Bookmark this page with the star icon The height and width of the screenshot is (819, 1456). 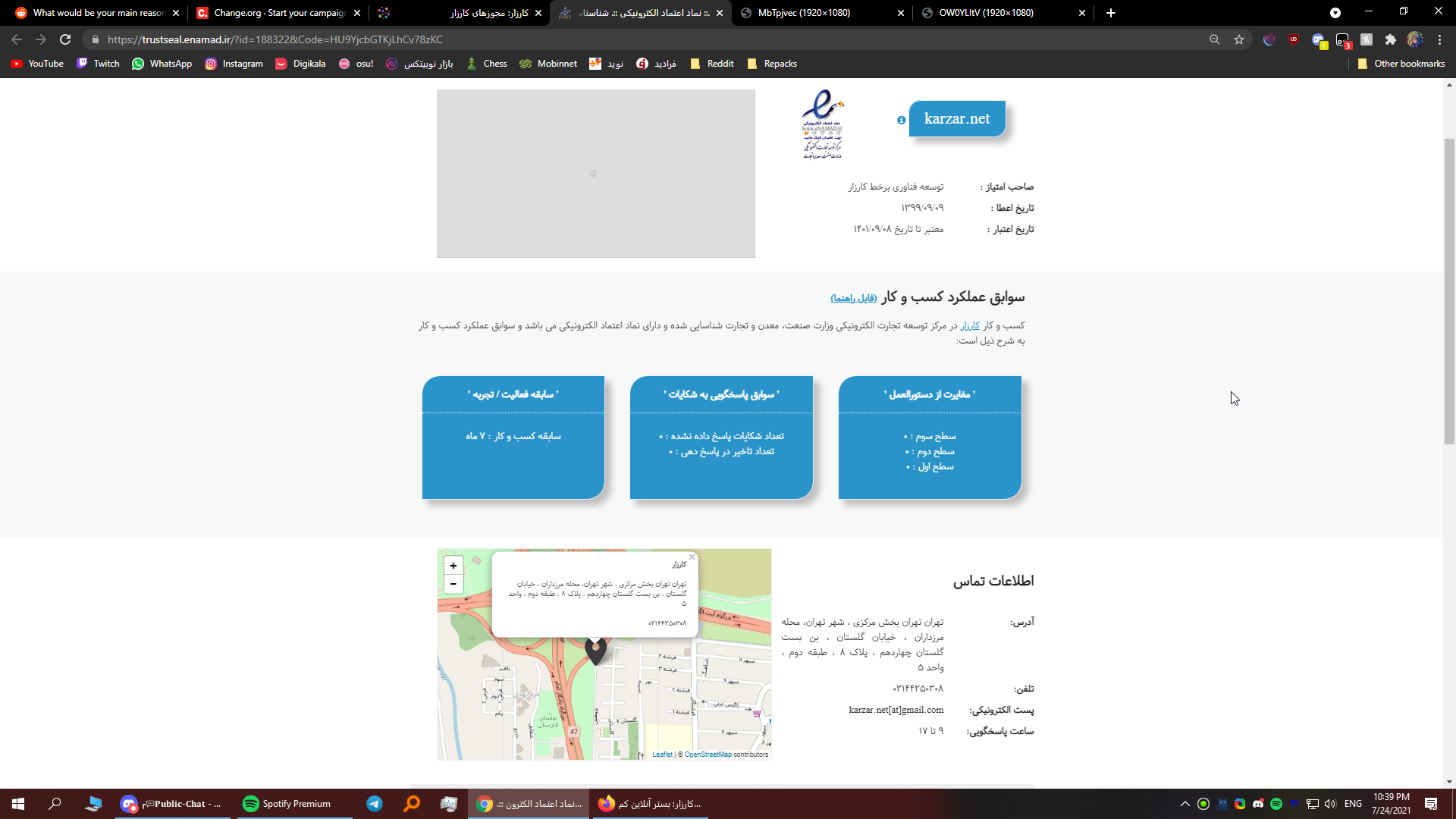[x=1239, y=39]
